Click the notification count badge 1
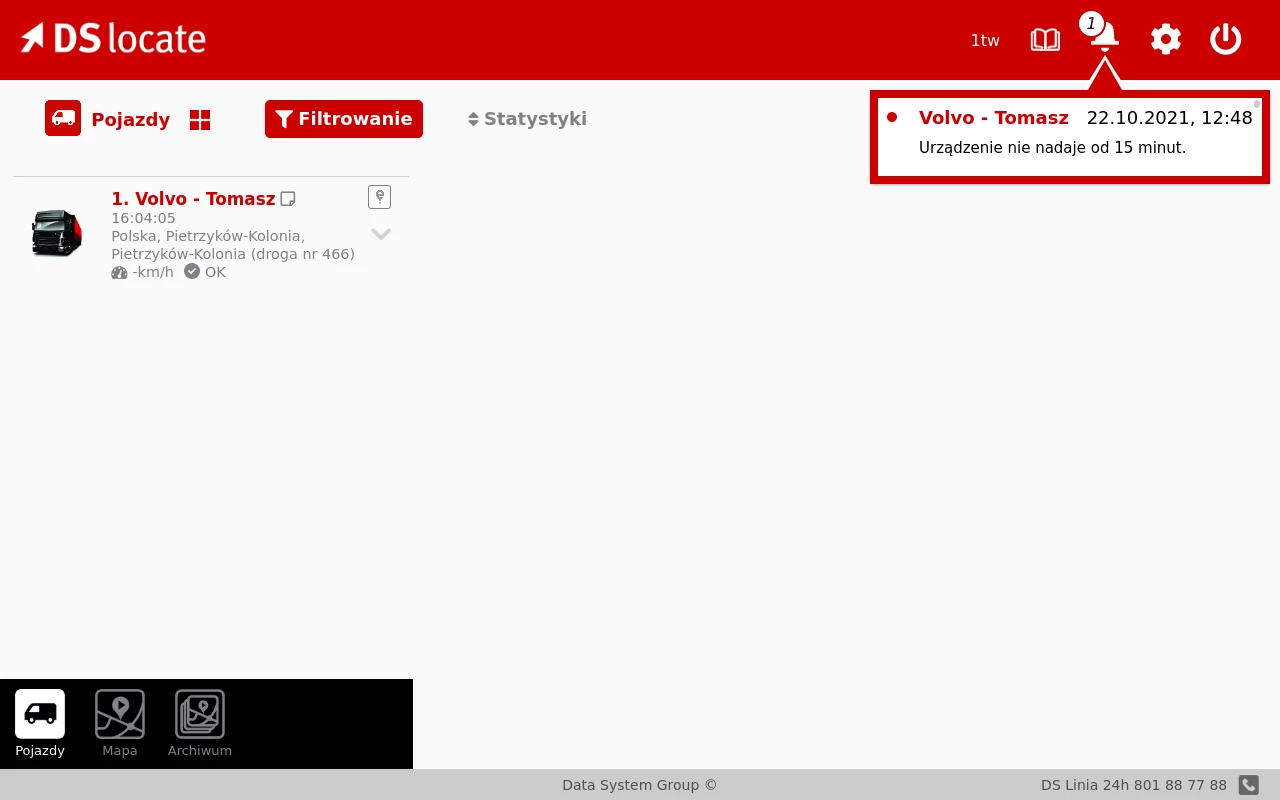This screenshot has width=1280, height=800. coord(1091,24)
